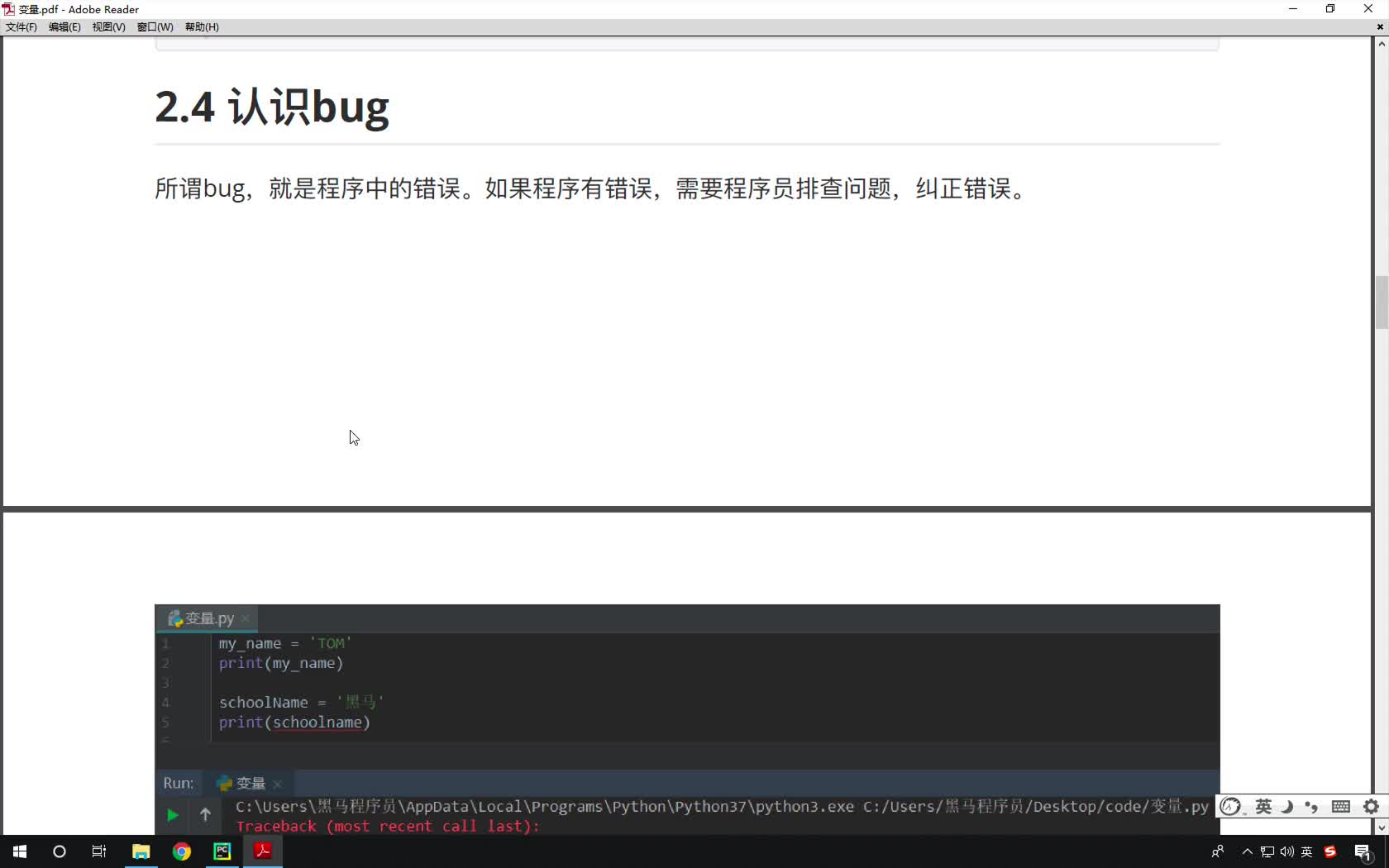Viewport: 1389px width, 868px height.
Task: Close the document with the menu-bar X
Action: point(1380,27)
